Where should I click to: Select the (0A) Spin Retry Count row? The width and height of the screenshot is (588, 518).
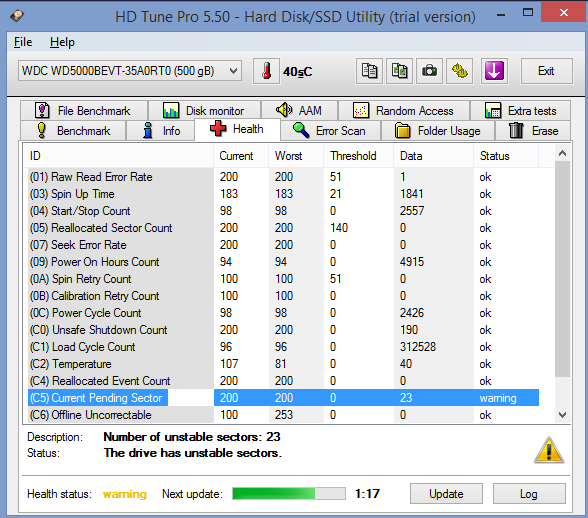click(284, 279)
